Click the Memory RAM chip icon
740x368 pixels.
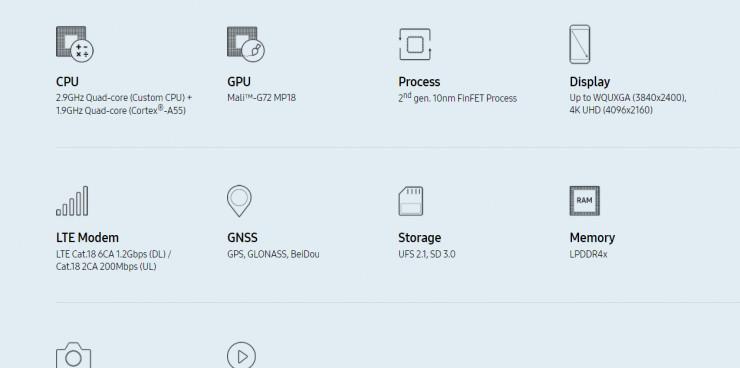(x=585, y=201)
